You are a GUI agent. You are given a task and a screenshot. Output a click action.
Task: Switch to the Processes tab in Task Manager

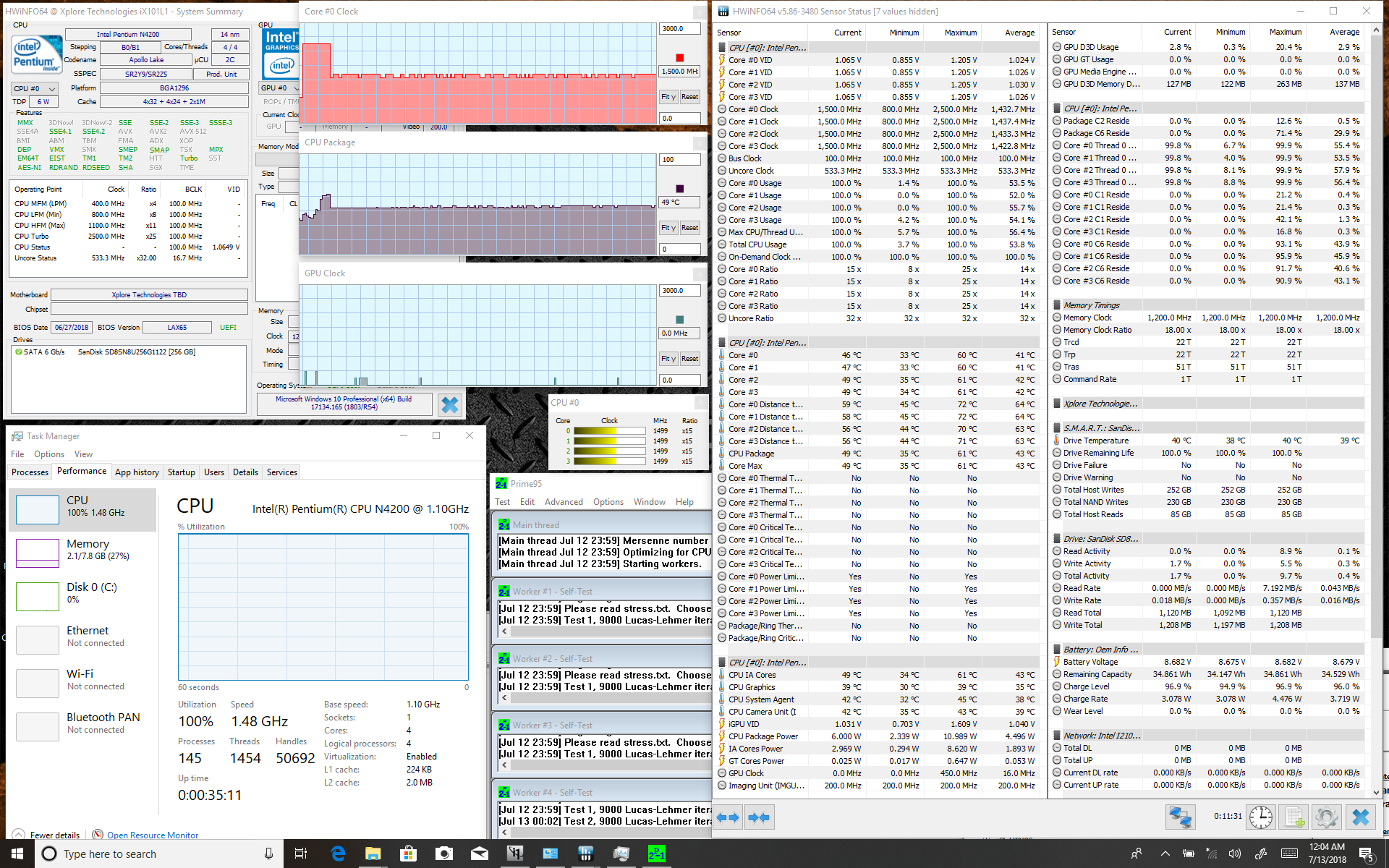coord(30,472)
